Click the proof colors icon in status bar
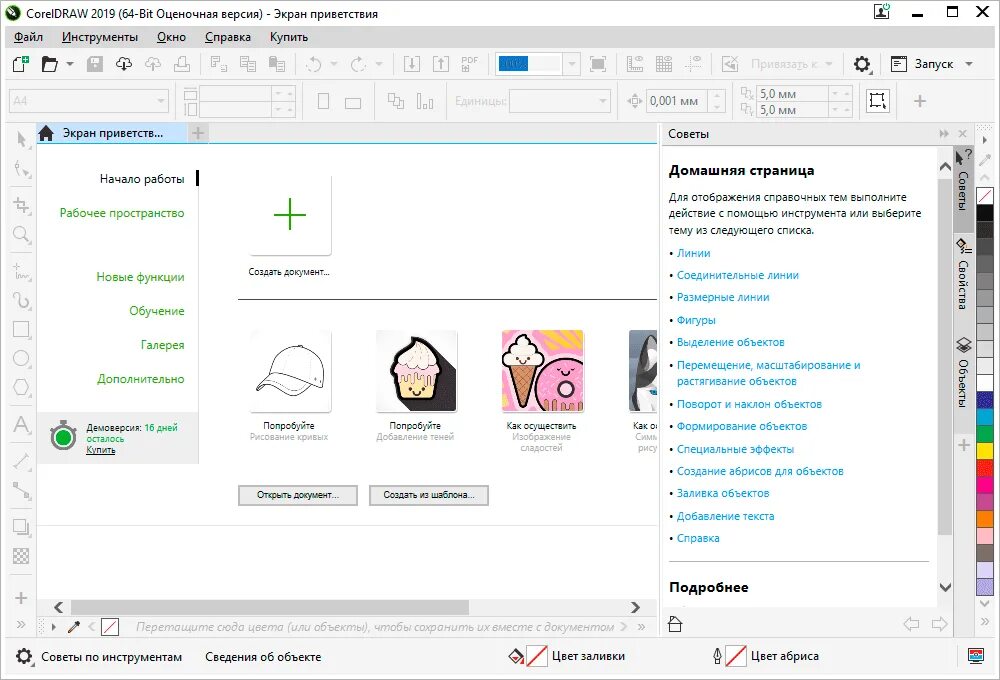This screenshot has height=680, width=1000. click(976, 656)
